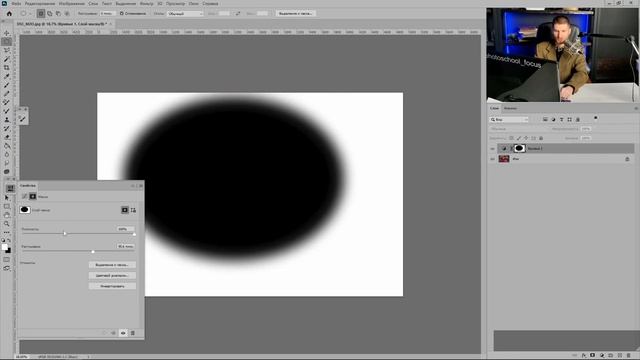Create new group folder icon
The width and height of the screenshot is (640, 360).
611,356
